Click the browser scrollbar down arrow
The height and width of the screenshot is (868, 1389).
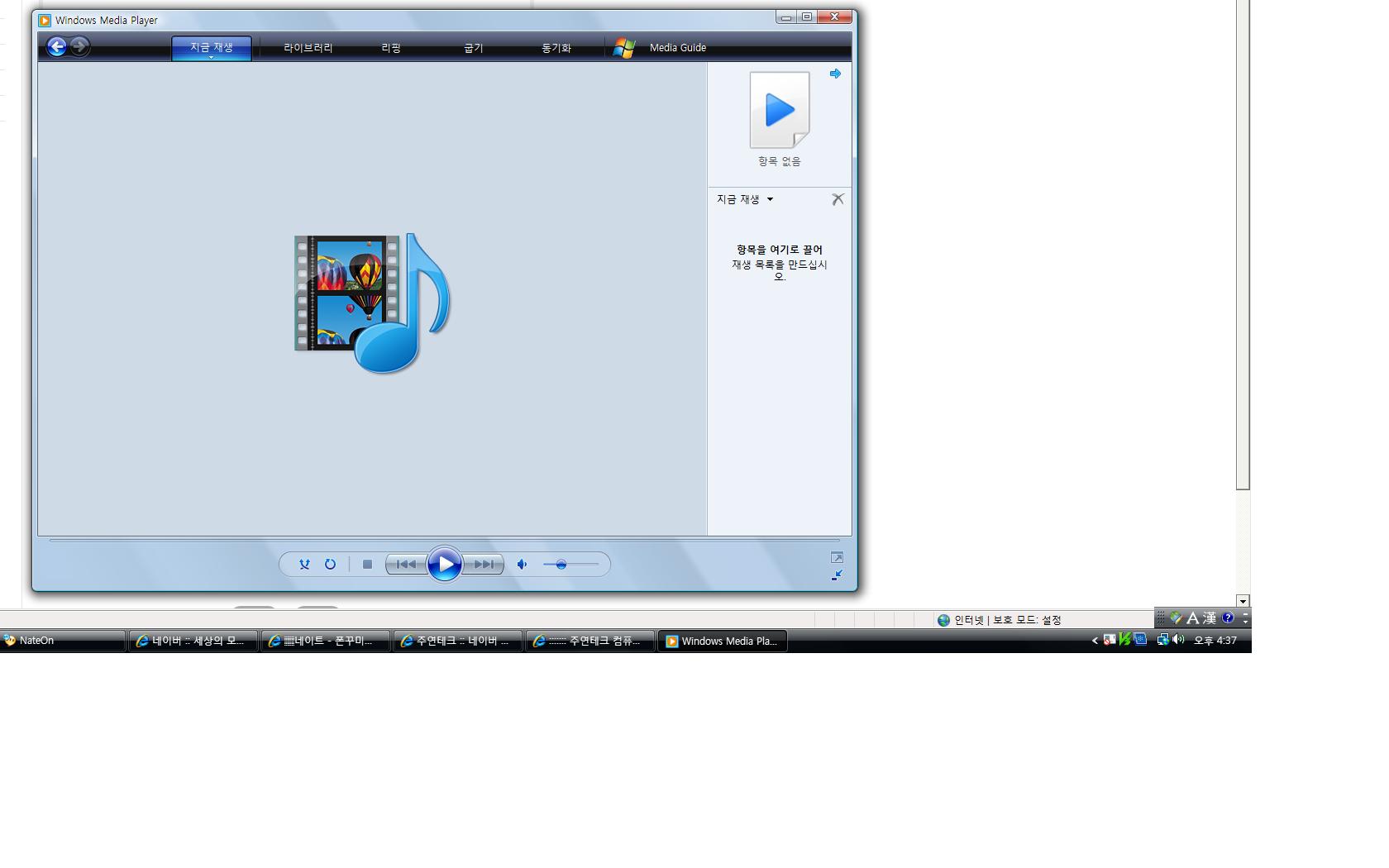1243,601
